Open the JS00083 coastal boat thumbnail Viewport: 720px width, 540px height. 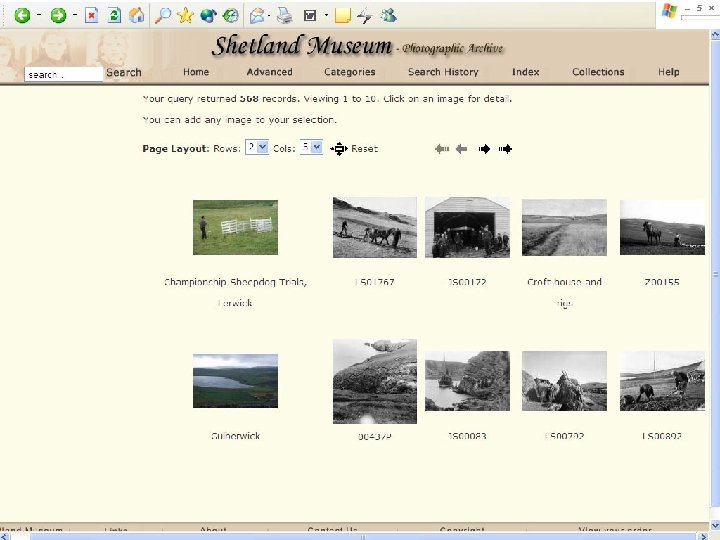point(467,381)
